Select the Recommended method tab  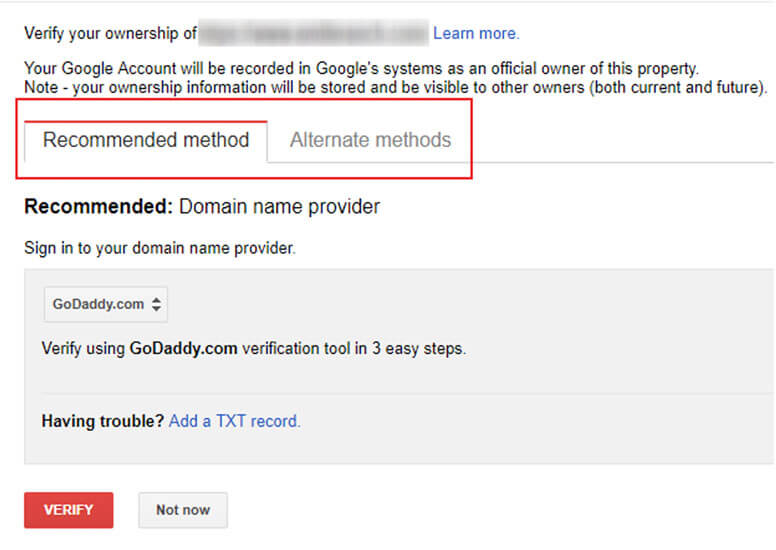146,141
